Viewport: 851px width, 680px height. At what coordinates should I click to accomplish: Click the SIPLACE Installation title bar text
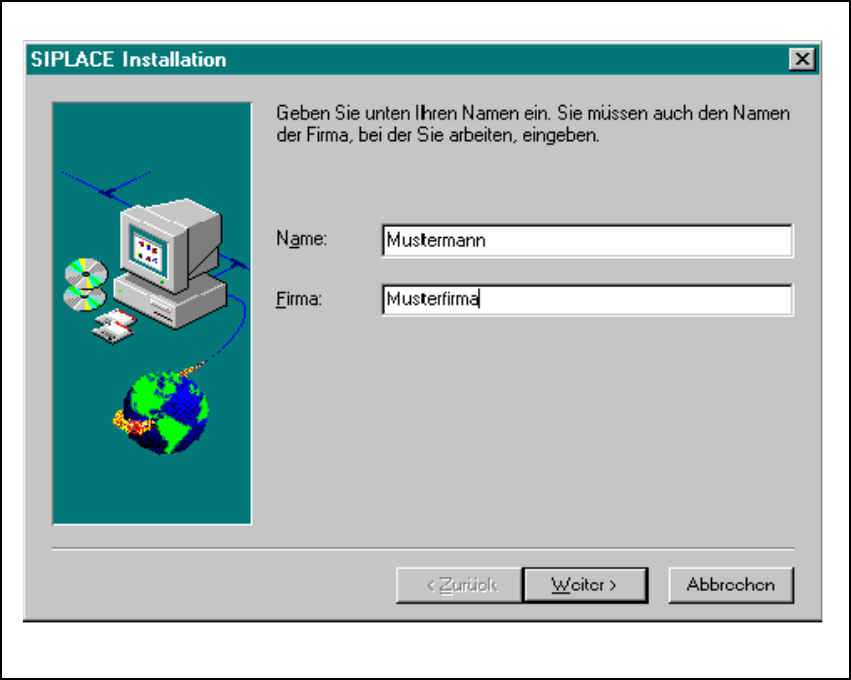tap(129, 59)
